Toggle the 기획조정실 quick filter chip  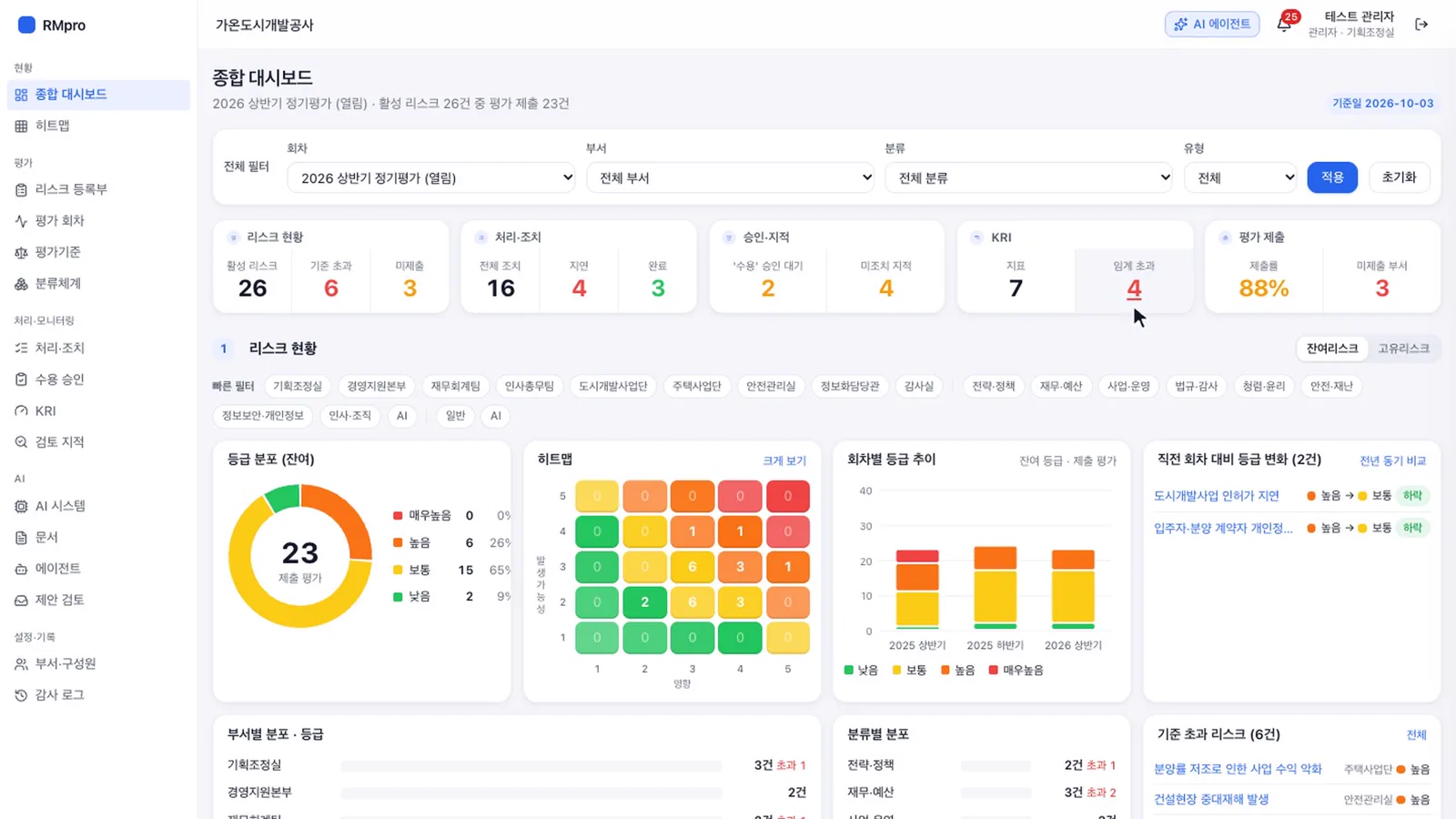point(298,386)
